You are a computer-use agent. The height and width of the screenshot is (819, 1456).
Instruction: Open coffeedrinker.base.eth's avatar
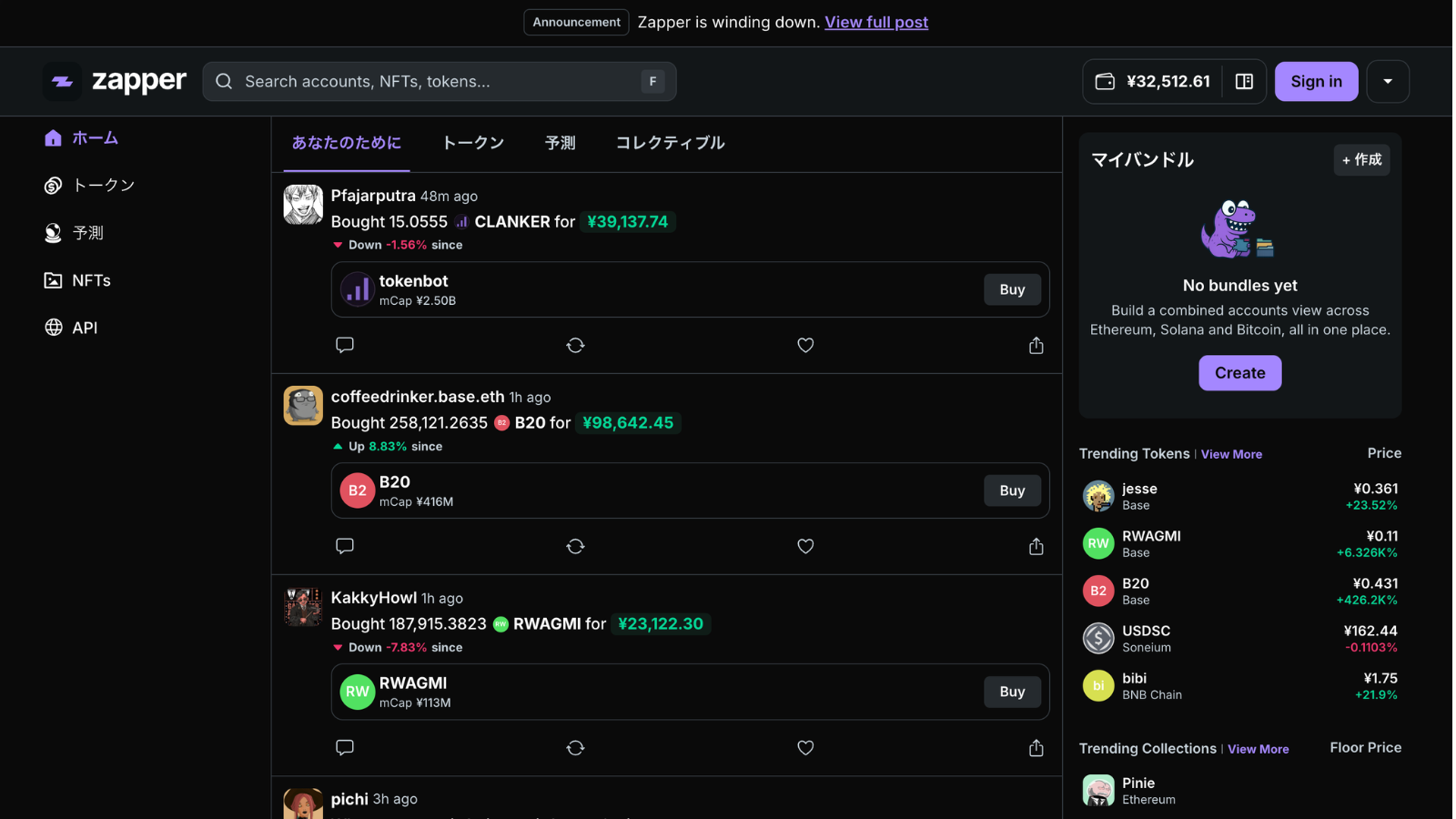click(x=303, y=406)
